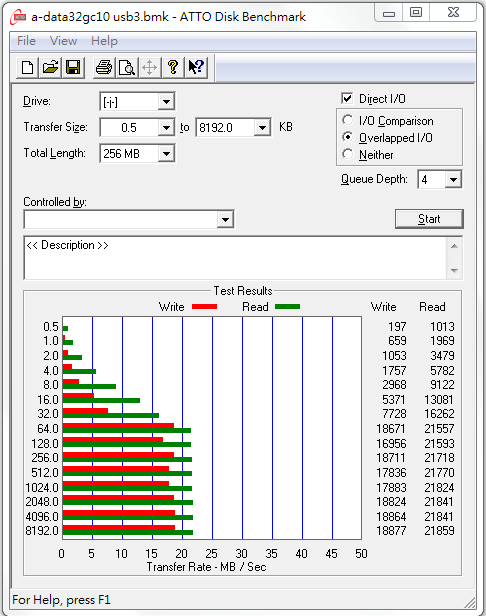Viewport: 486px width, 616px height.
Task: Save results using the floppy disk icon
Action: 73,67
